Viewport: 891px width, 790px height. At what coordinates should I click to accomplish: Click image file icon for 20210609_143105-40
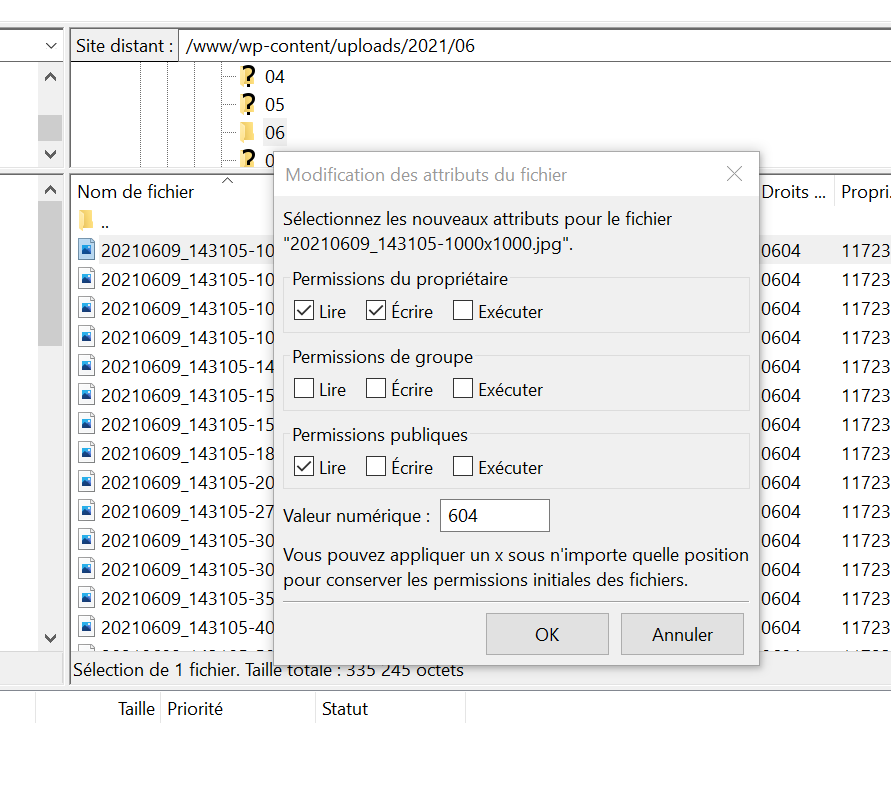pyautogui.click(x=87, y=627)
